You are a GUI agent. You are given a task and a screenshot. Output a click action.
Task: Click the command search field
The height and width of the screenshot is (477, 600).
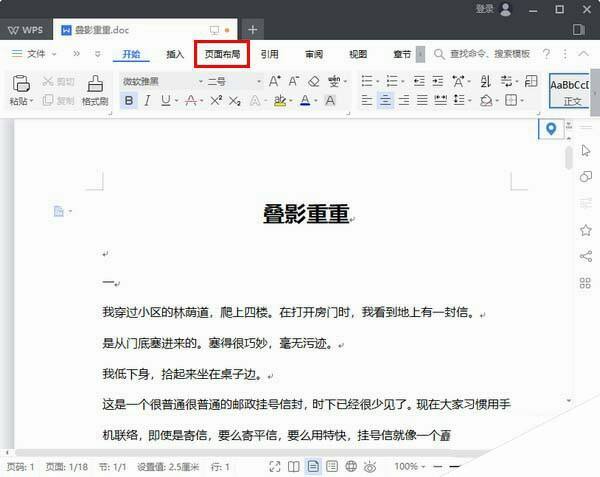(483, 54)
